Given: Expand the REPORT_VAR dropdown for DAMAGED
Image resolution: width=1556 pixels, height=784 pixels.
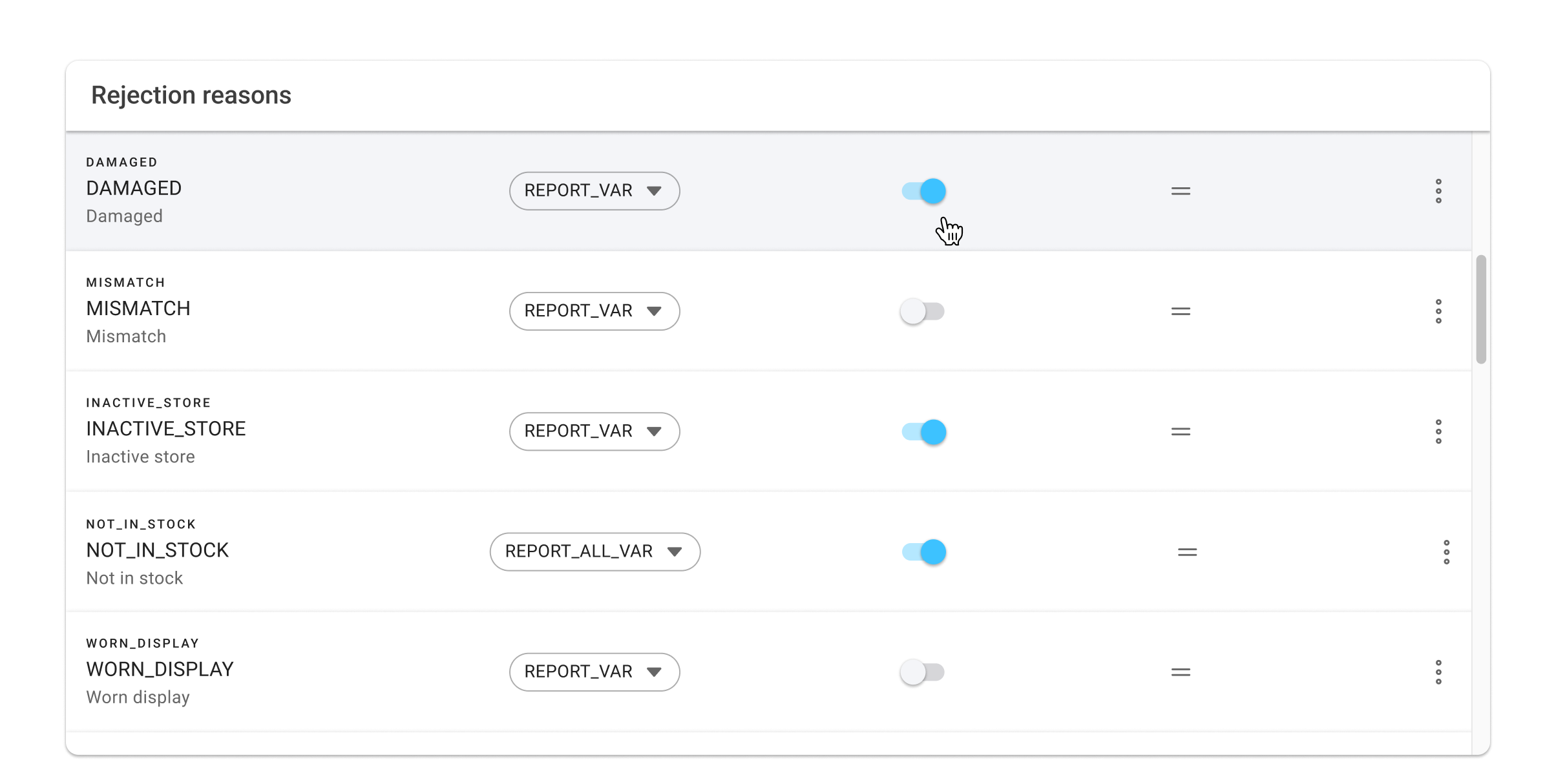Looking at the screenshot, I should [594, 191].
